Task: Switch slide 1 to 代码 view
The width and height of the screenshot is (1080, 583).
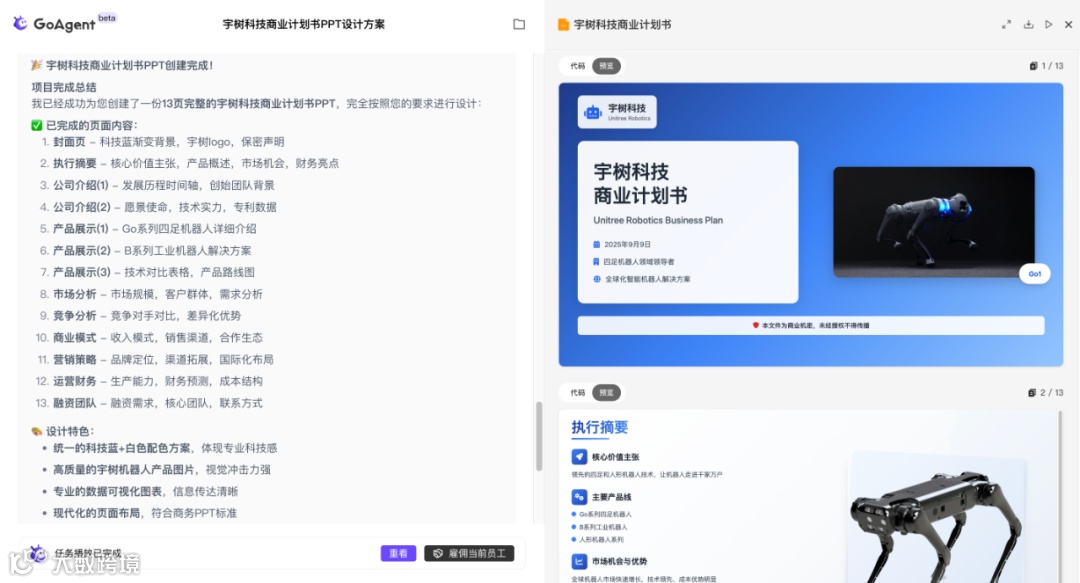Action: click(x=577, y=66)
